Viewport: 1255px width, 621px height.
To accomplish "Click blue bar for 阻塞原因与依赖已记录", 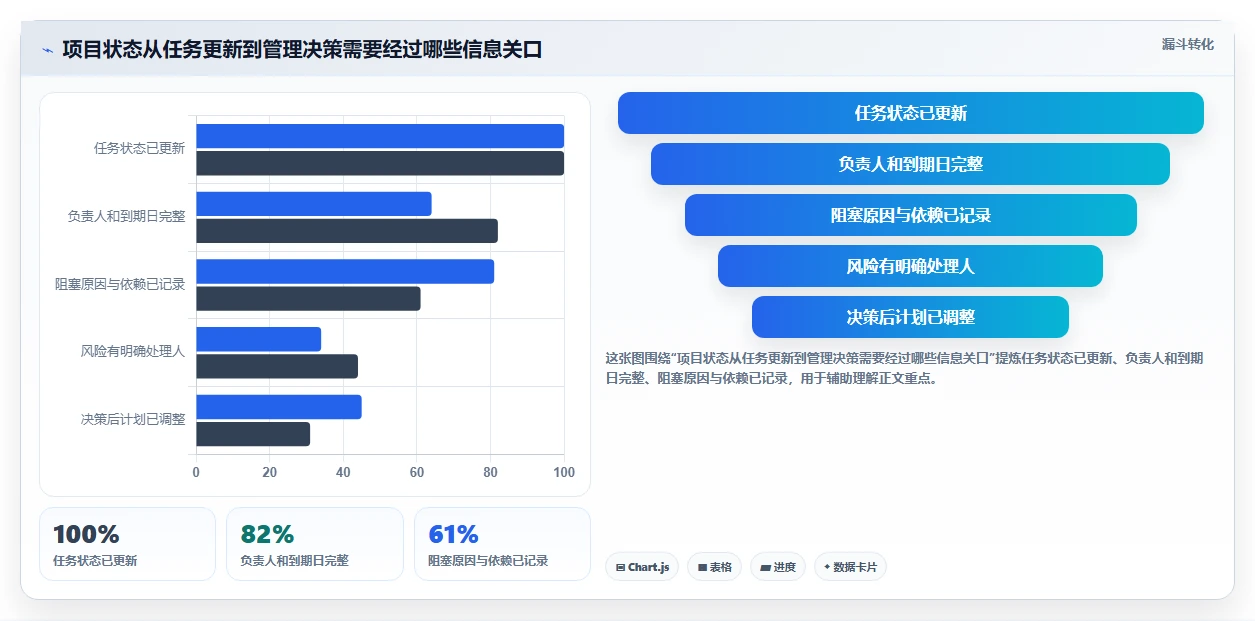I will point(345,271).
